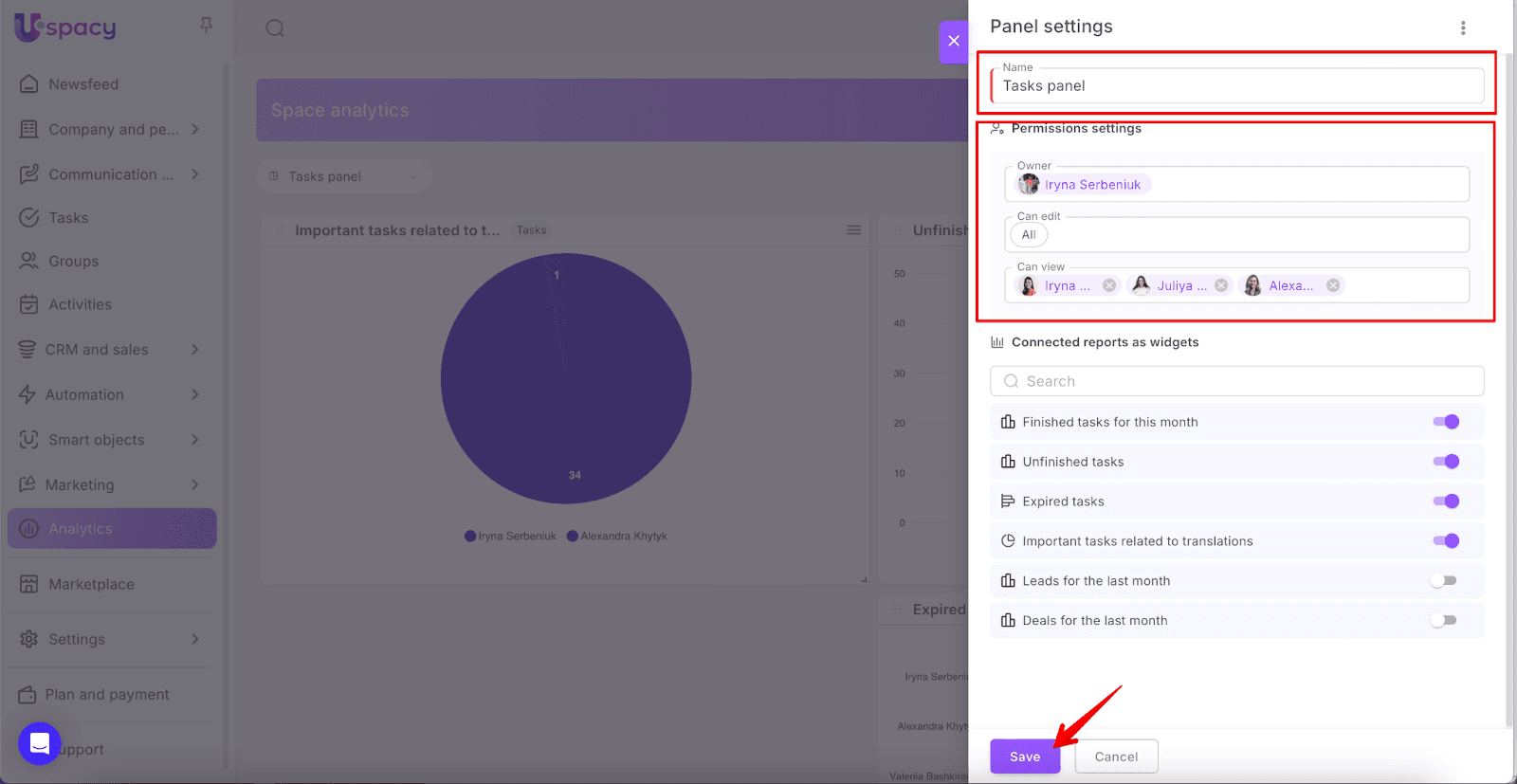The height and width of the screenshot is (784, 1517).
Task: Cancel the panel settings changes
Action: click(1116, 757)
